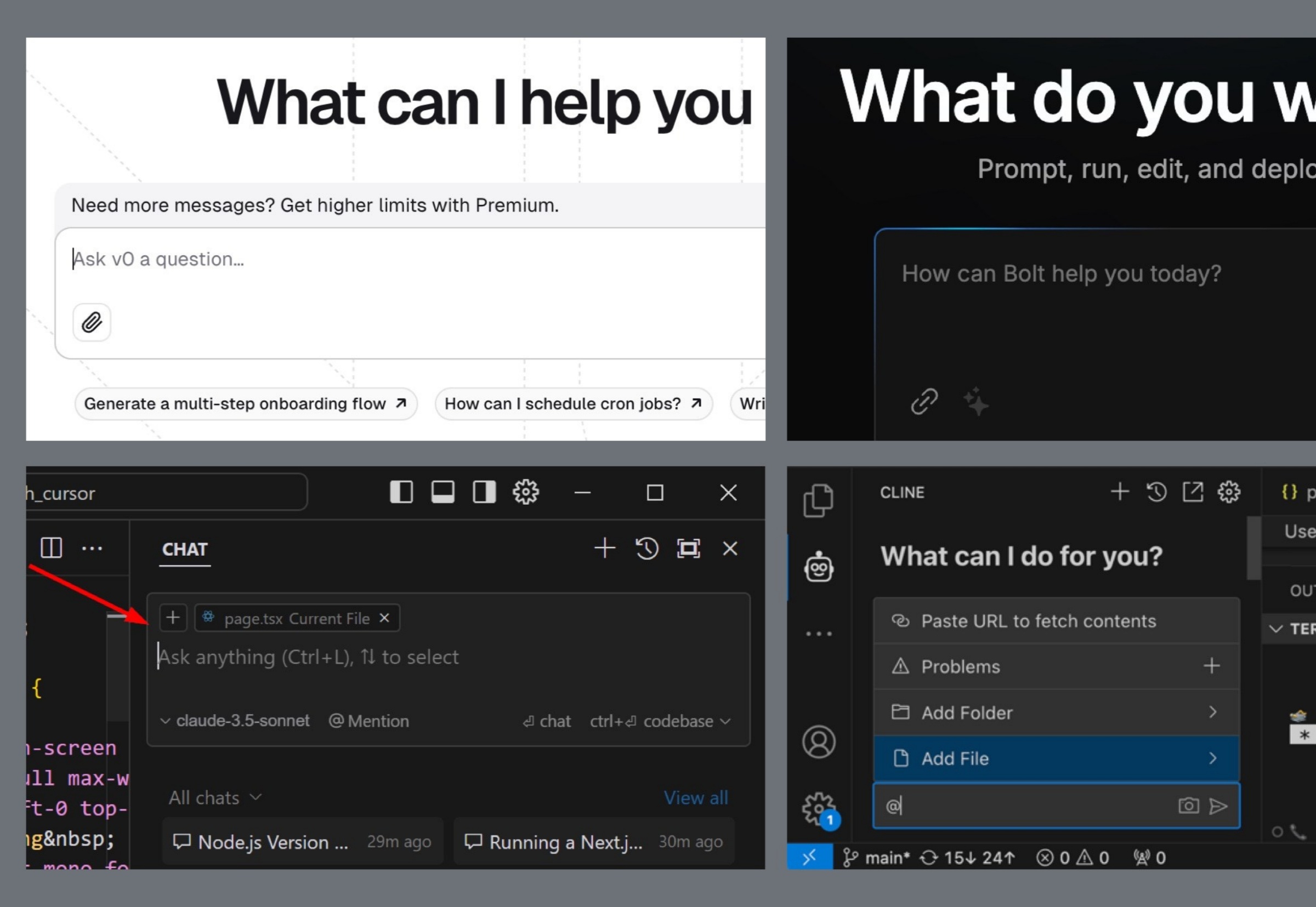Screen dimensions: 1316x907
Task: Click the h_cursor search bar in title bar
Action: tap(166, 493)
